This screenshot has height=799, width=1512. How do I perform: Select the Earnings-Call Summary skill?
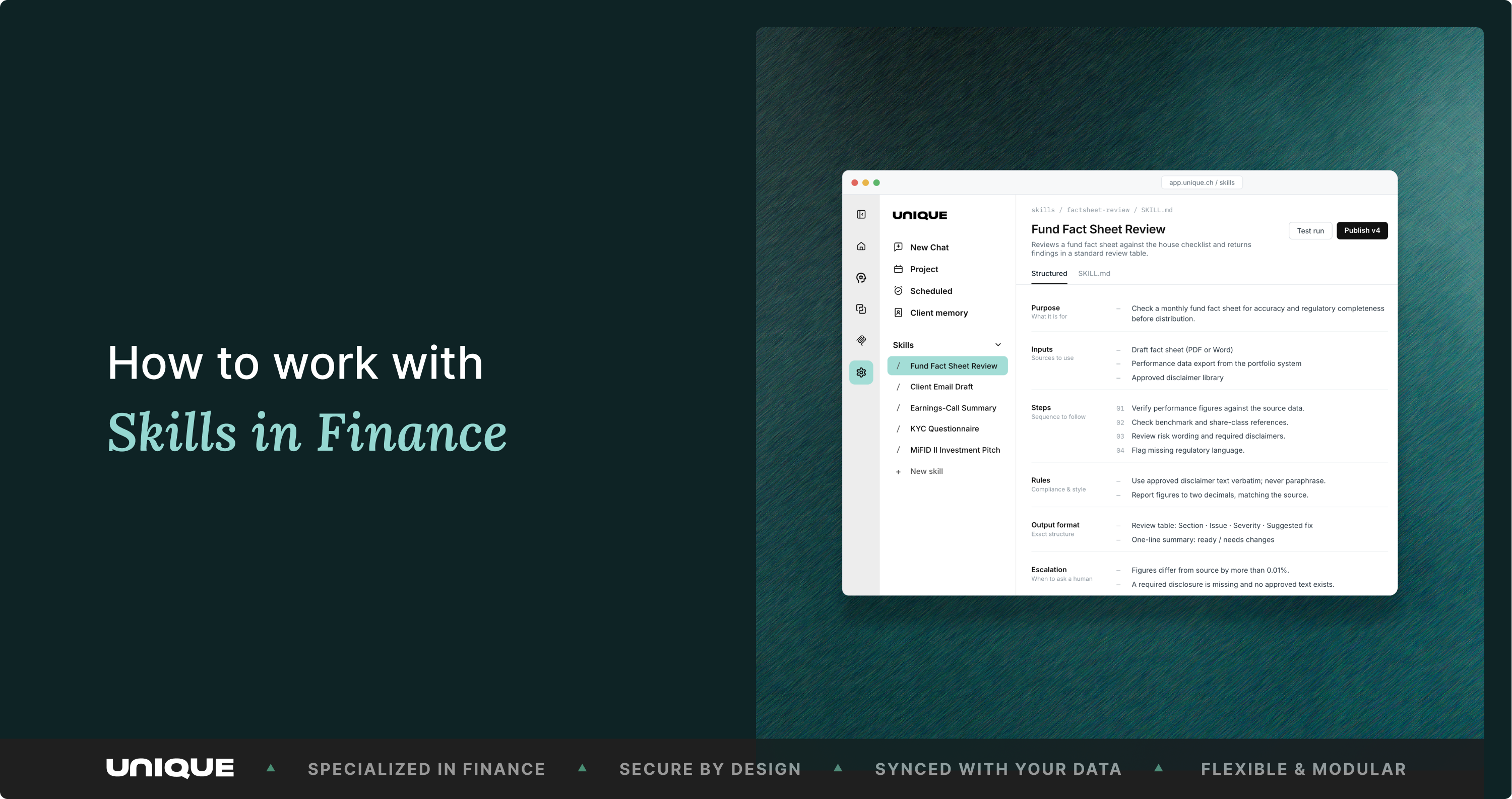click(x=948, y=408)
